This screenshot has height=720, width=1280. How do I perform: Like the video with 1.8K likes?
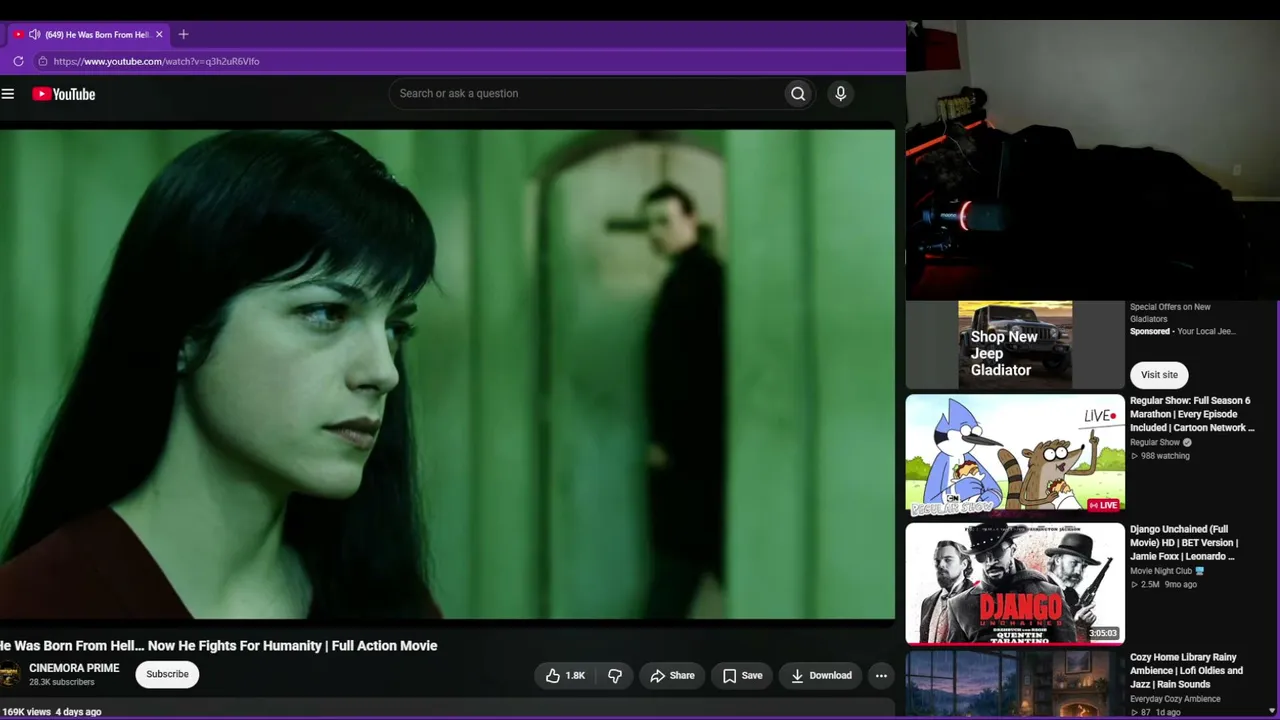565,676
